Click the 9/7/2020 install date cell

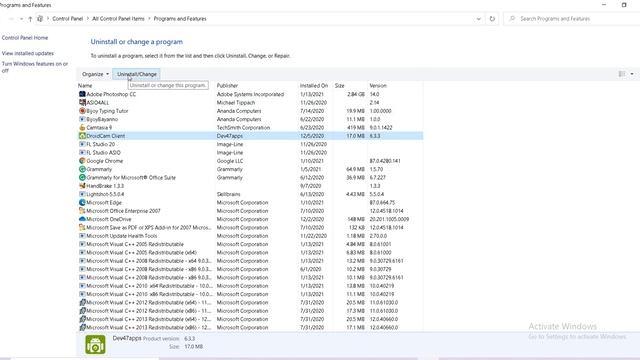tap(311, 186)
